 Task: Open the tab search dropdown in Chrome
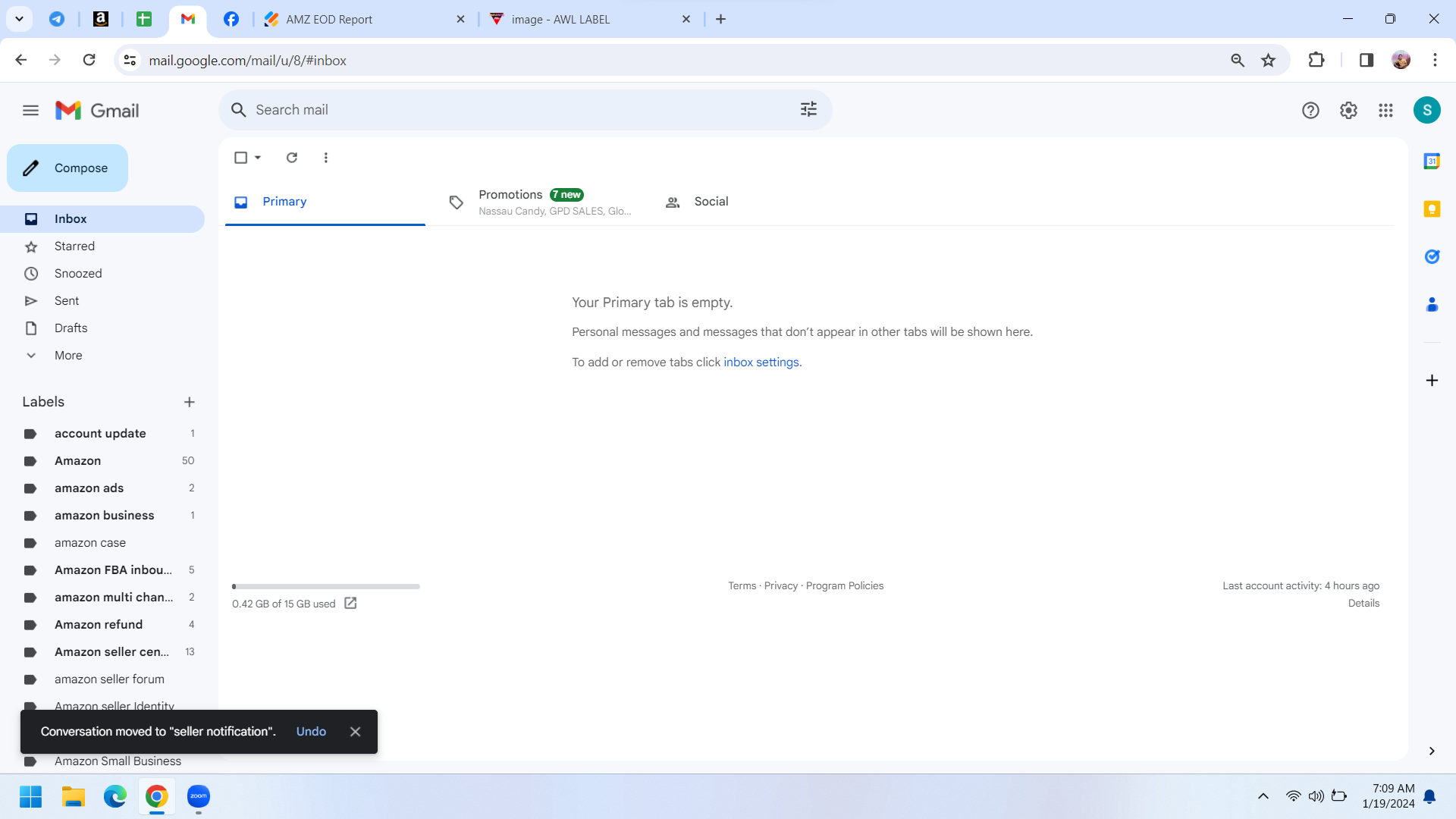(19, 19)
